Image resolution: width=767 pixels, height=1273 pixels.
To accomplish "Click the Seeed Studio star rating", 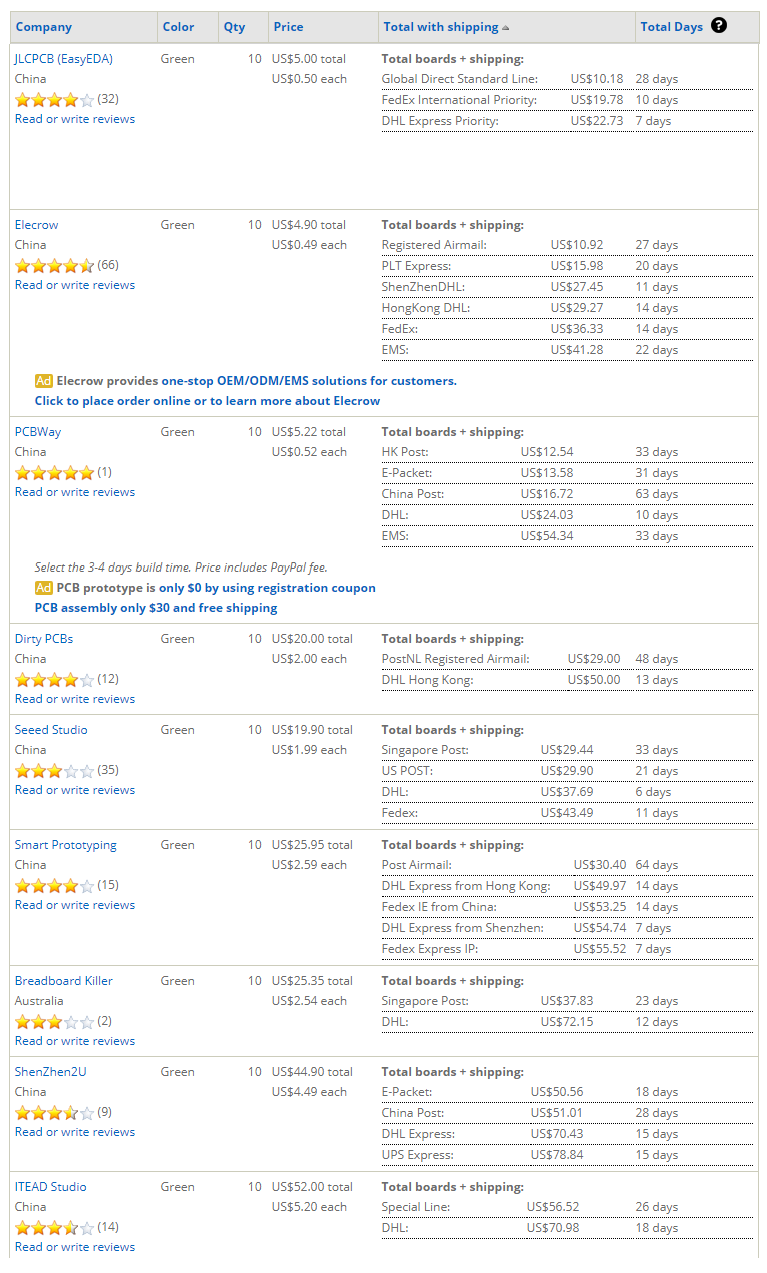I will point(55,770).
